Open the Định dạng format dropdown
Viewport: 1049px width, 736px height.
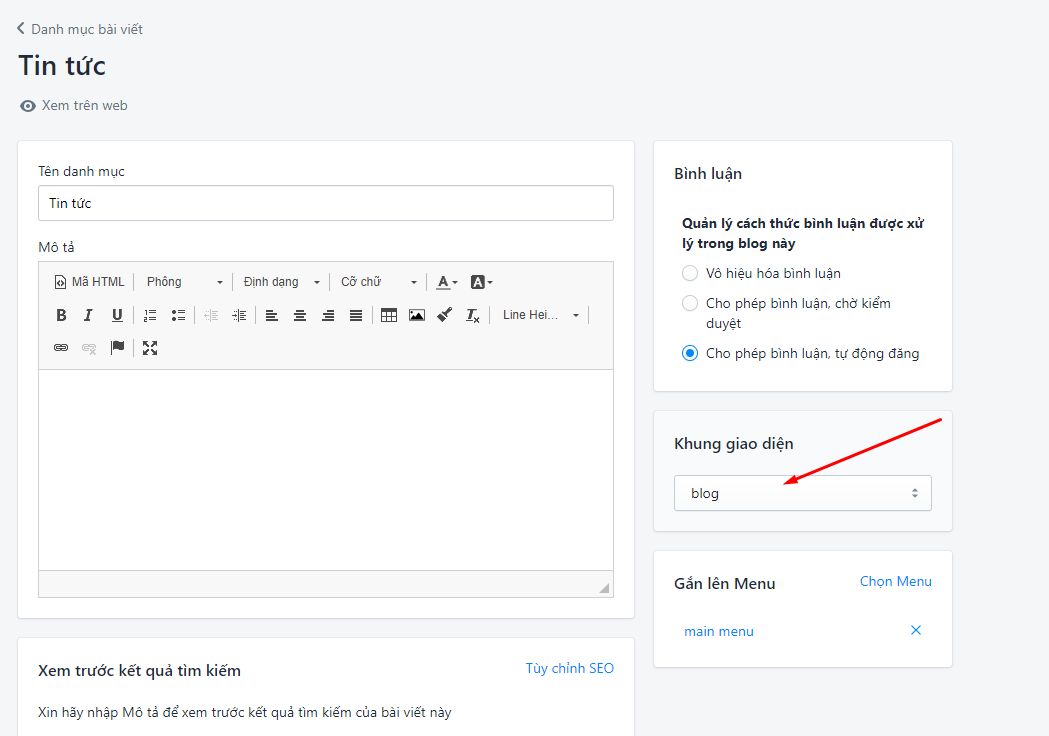282,282
